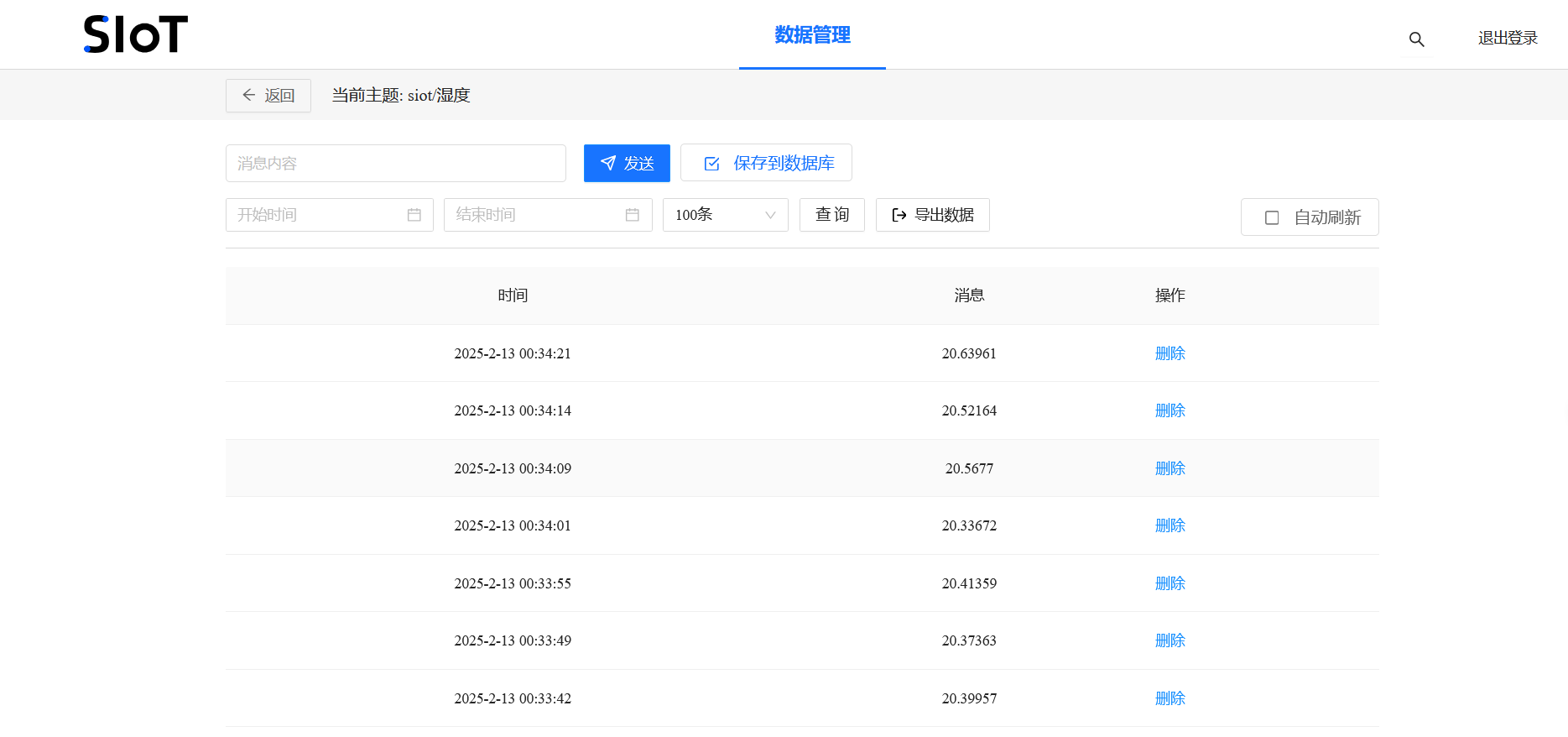The width and height of the screenshot is (1568, 737).
Task: Click the 查询 query button
Action: pos(832,215)
